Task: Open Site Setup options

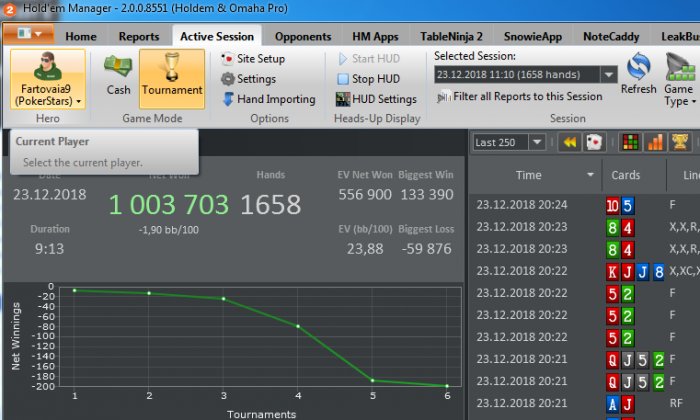Action: 253,58
